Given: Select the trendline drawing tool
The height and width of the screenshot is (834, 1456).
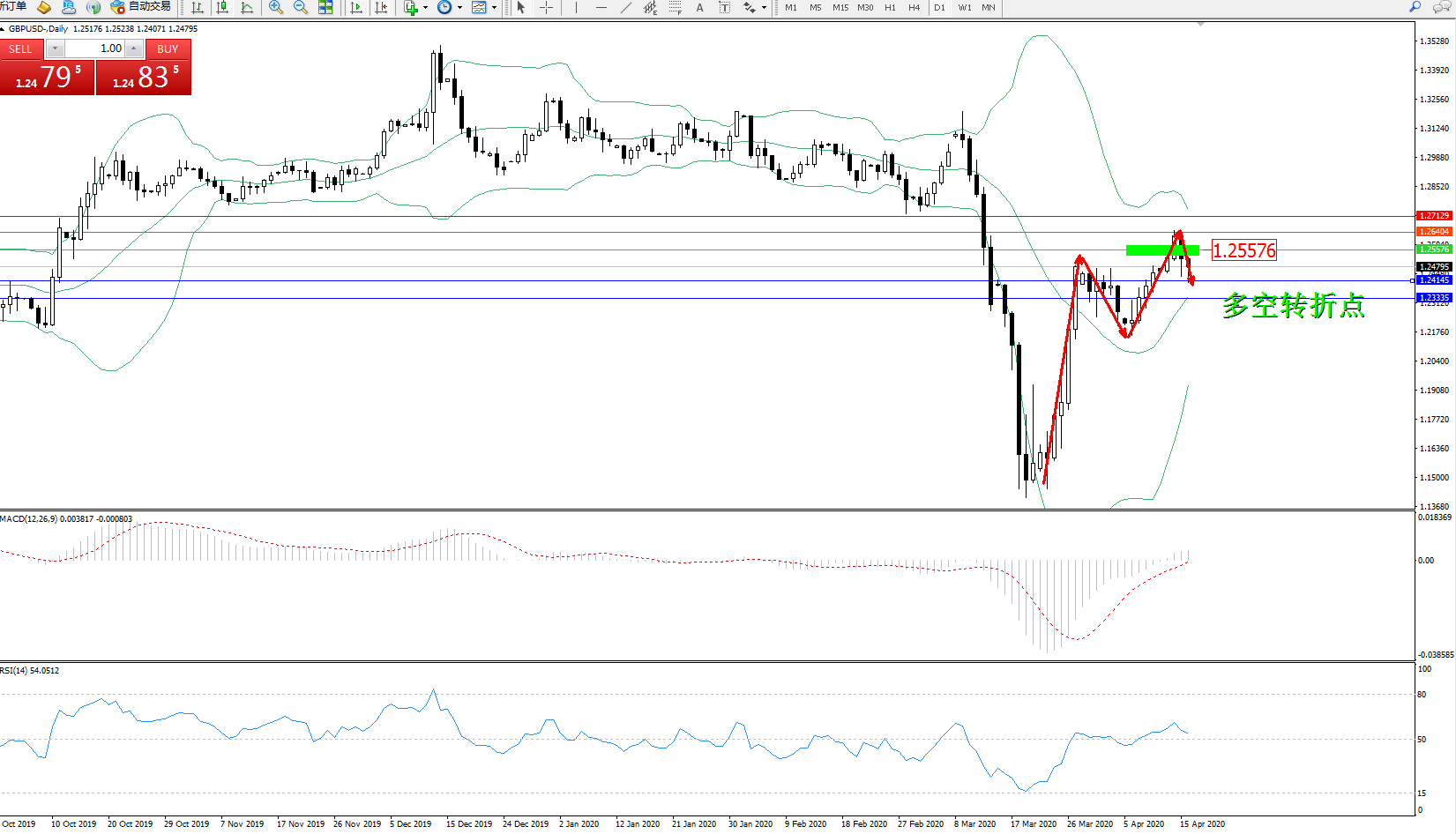Looking at the screenshot, I should 625,8.
